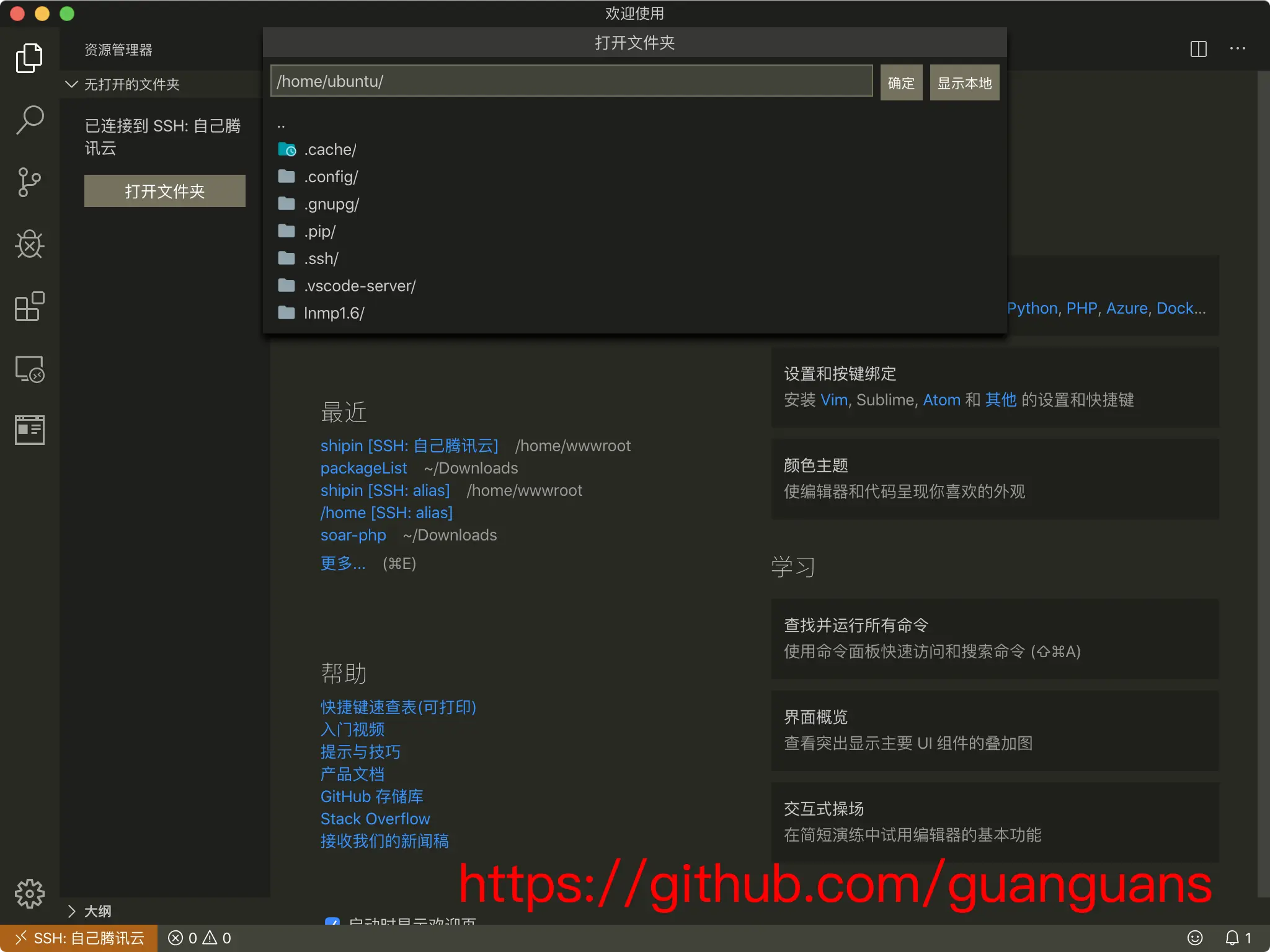Open the Search view icon
The image size is (1270, 952).
(x=29, y=120)
